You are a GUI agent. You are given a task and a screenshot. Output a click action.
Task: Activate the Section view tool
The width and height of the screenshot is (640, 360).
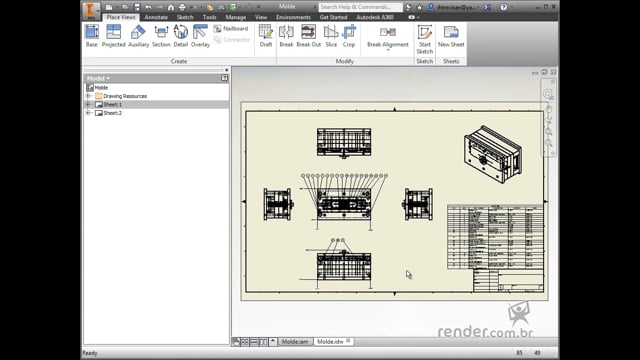click(161, 36)
